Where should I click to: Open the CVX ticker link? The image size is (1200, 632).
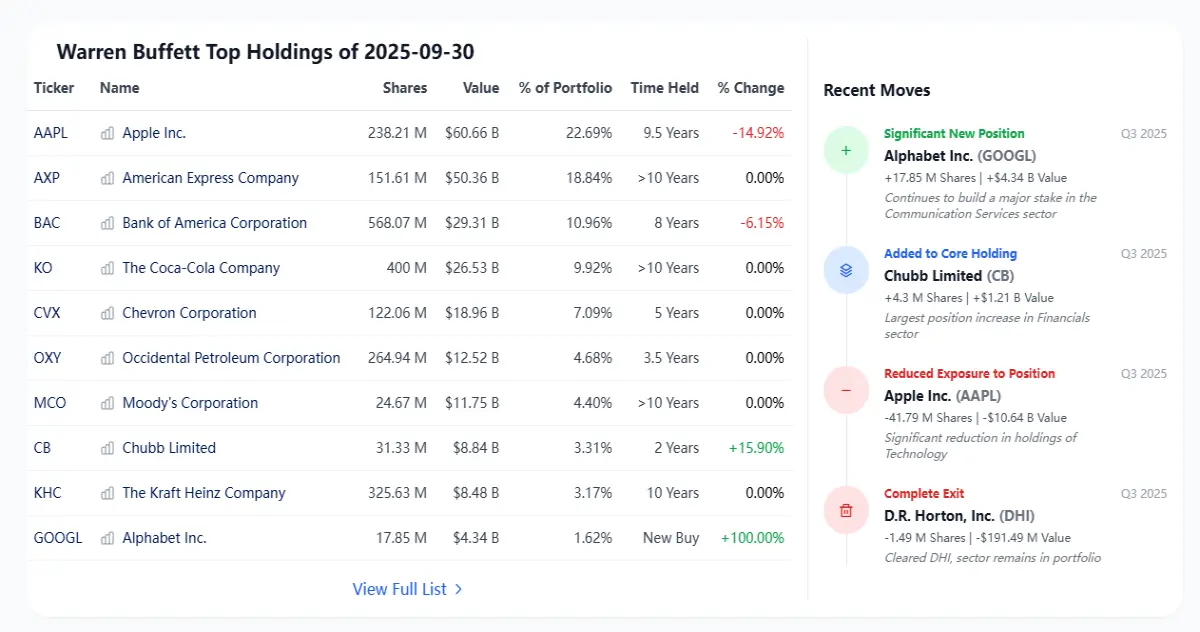tap(47, 313)
